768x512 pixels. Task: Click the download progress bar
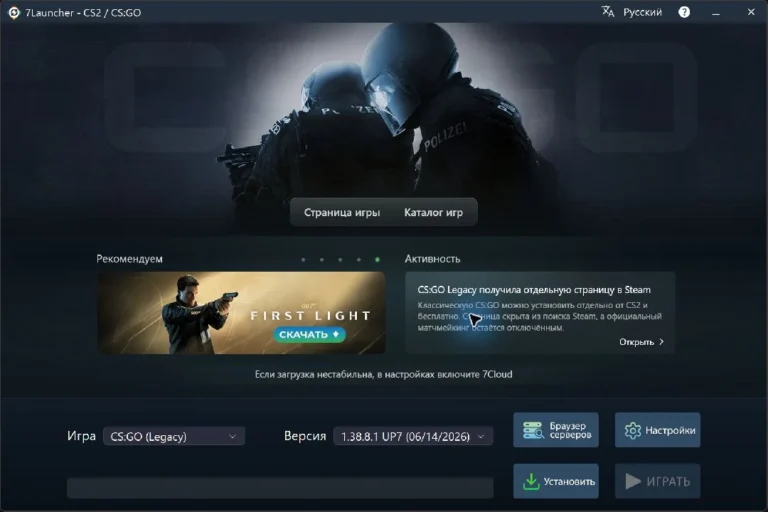(x=280, y=488)
